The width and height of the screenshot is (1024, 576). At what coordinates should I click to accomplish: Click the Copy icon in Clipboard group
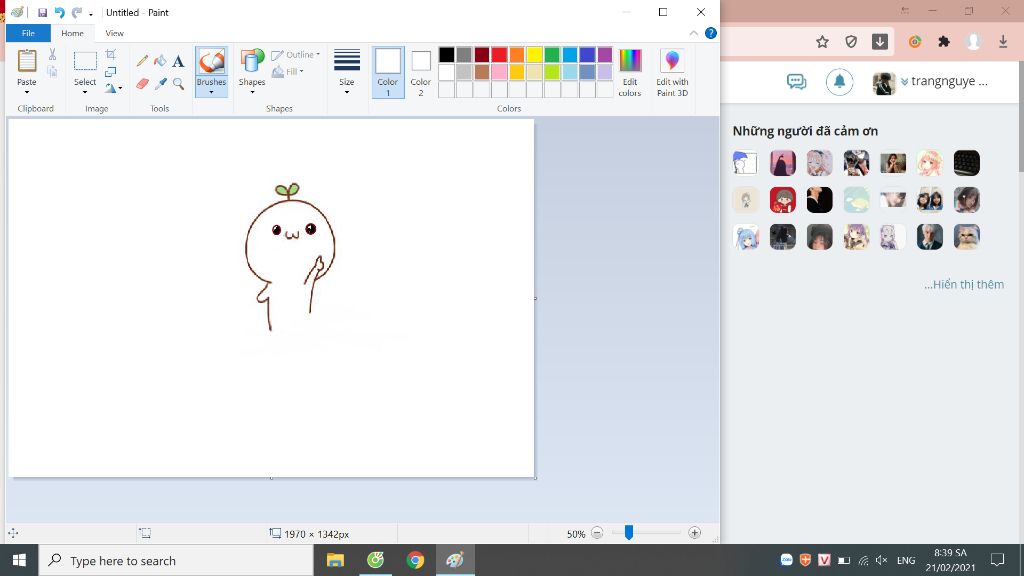(x=52, y=71)
